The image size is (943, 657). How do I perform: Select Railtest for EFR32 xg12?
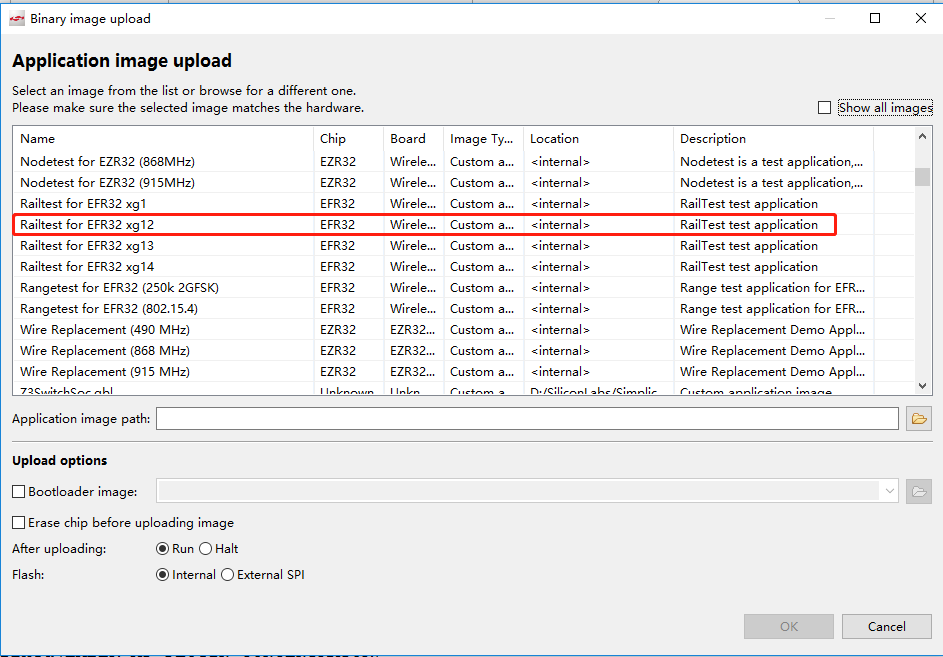(x=464, y=225)
